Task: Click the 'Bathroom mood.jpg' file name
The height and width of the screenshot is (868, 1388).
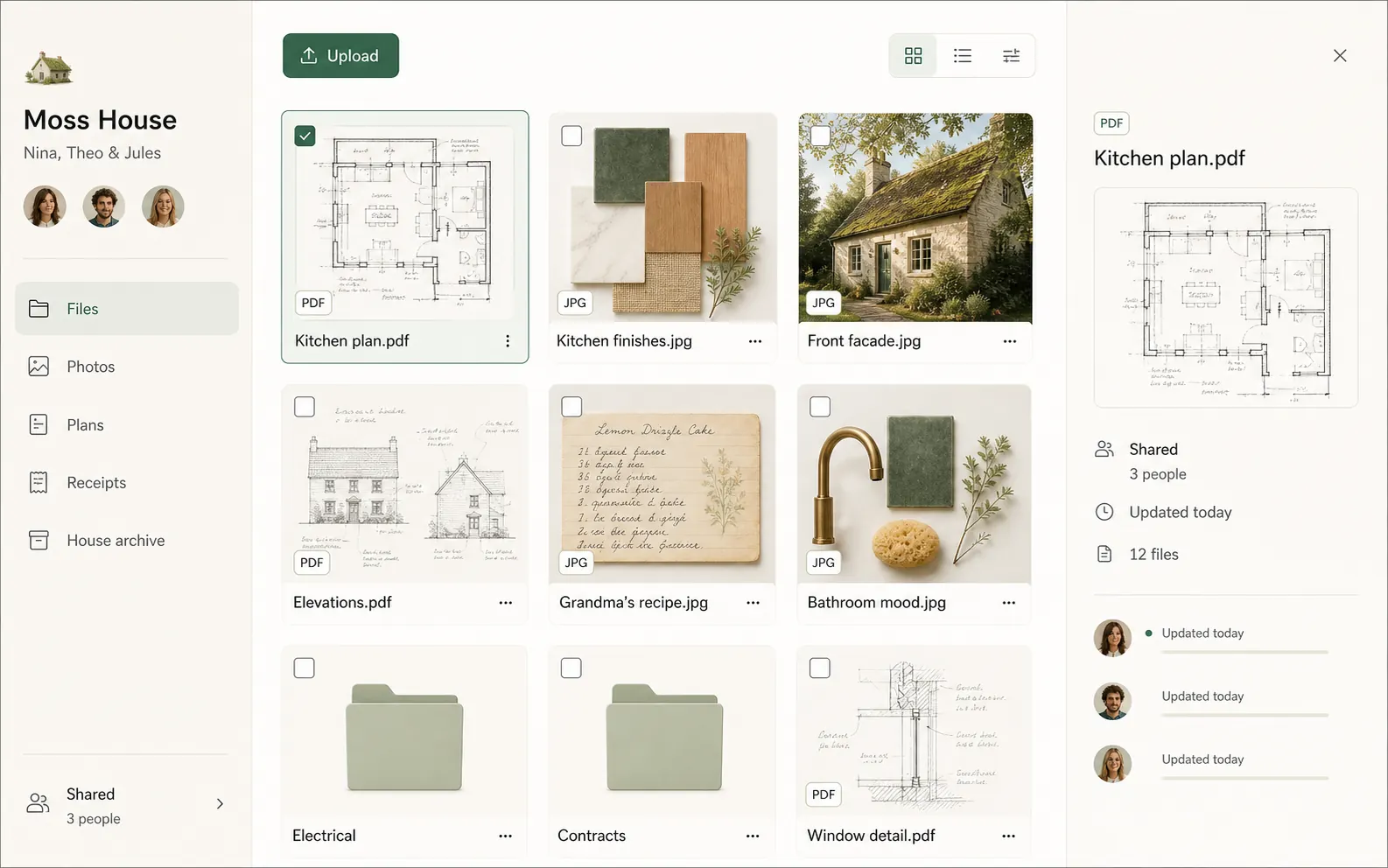Action: pos(876,603)
